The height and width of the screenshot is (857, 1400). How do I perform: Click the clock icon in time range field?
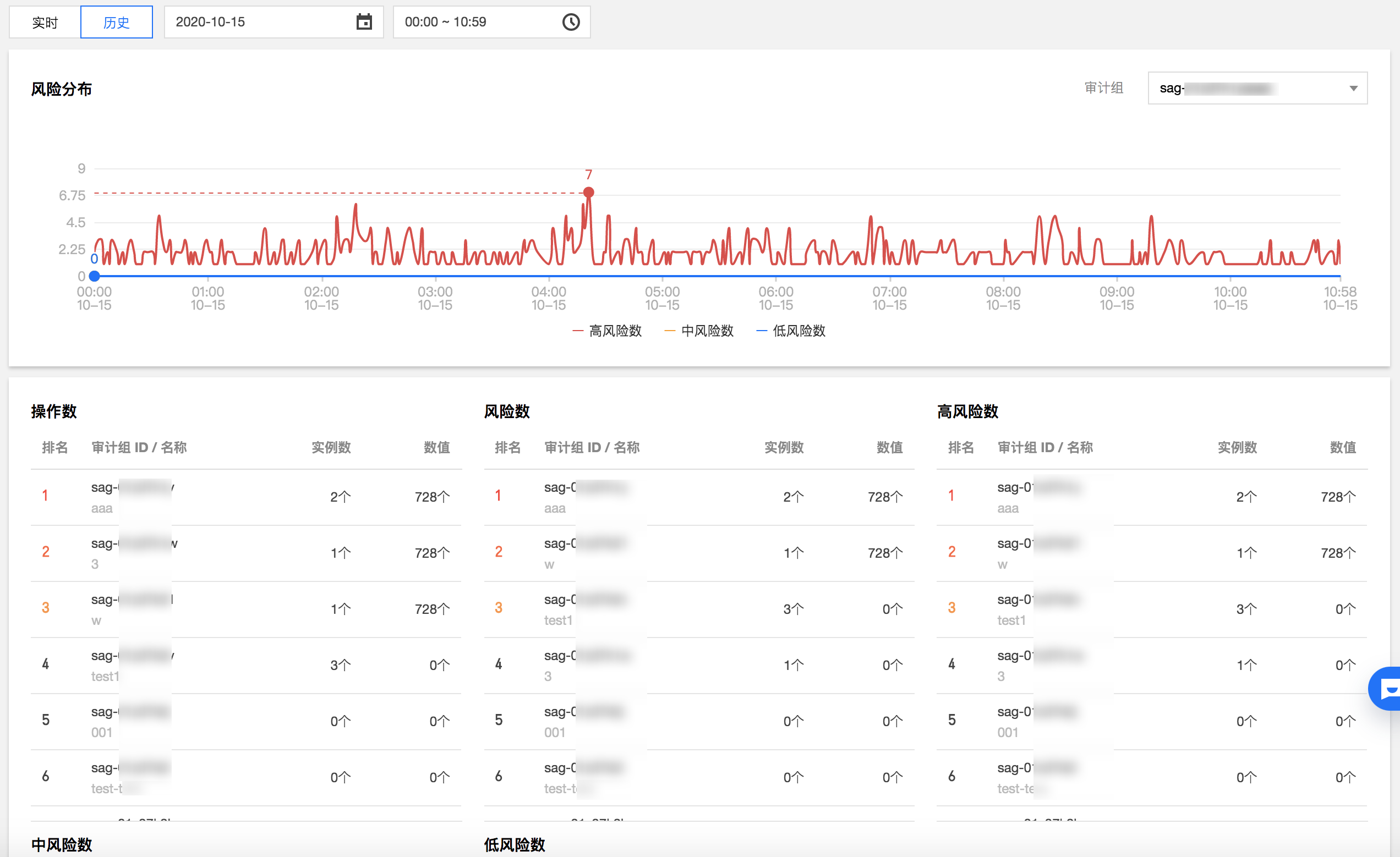tap(571, 22)
